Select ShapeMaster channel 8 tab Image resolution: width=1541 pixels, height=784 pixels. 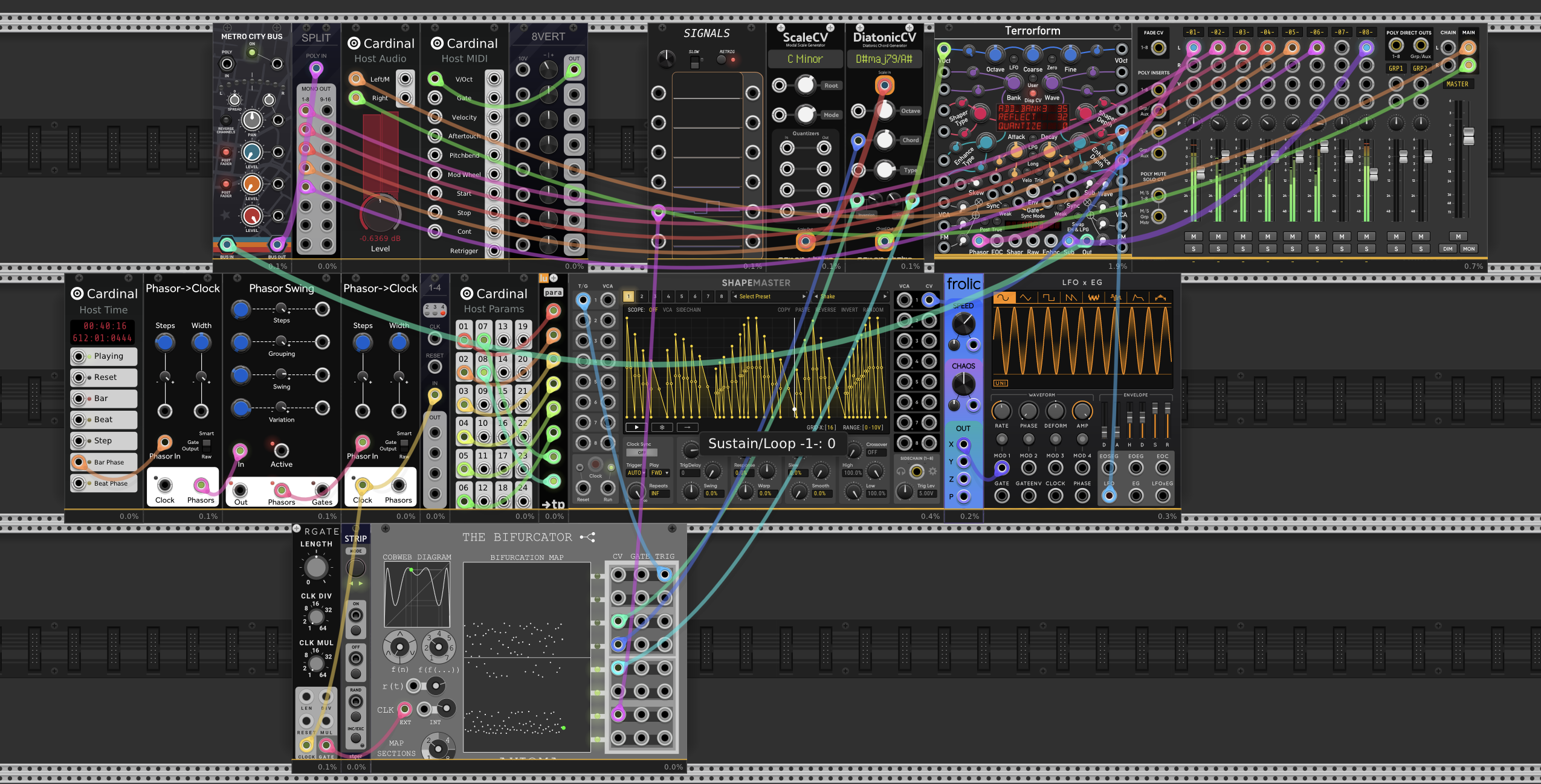tap(722, 297)
